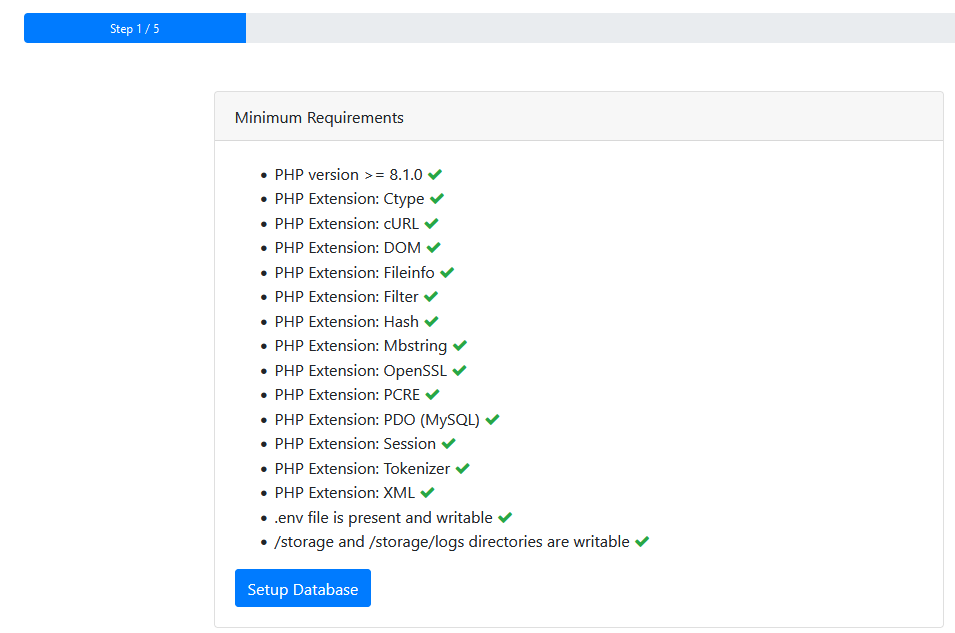Click the Fileinfo extension checkmark icon
This screenshot has height=633, width=955.
pos(447,272)
